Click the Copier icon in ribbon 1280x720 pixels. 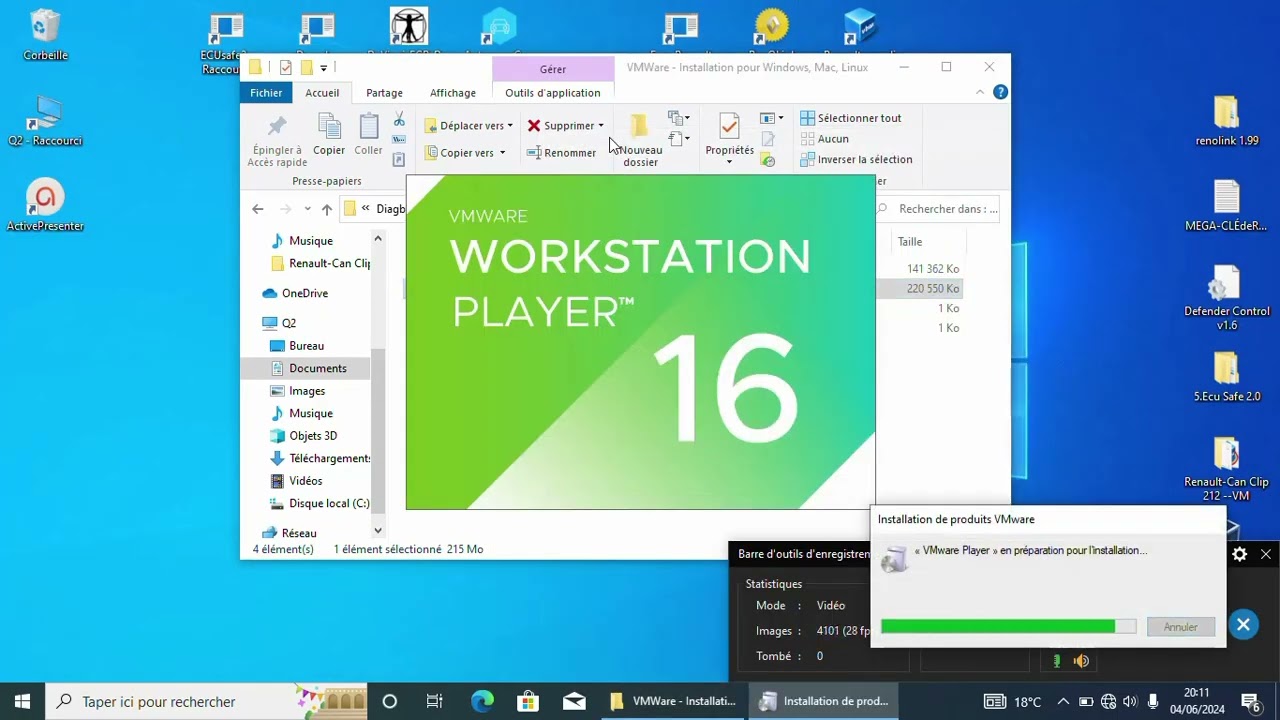pyautogui.click(x=329, y=126)
